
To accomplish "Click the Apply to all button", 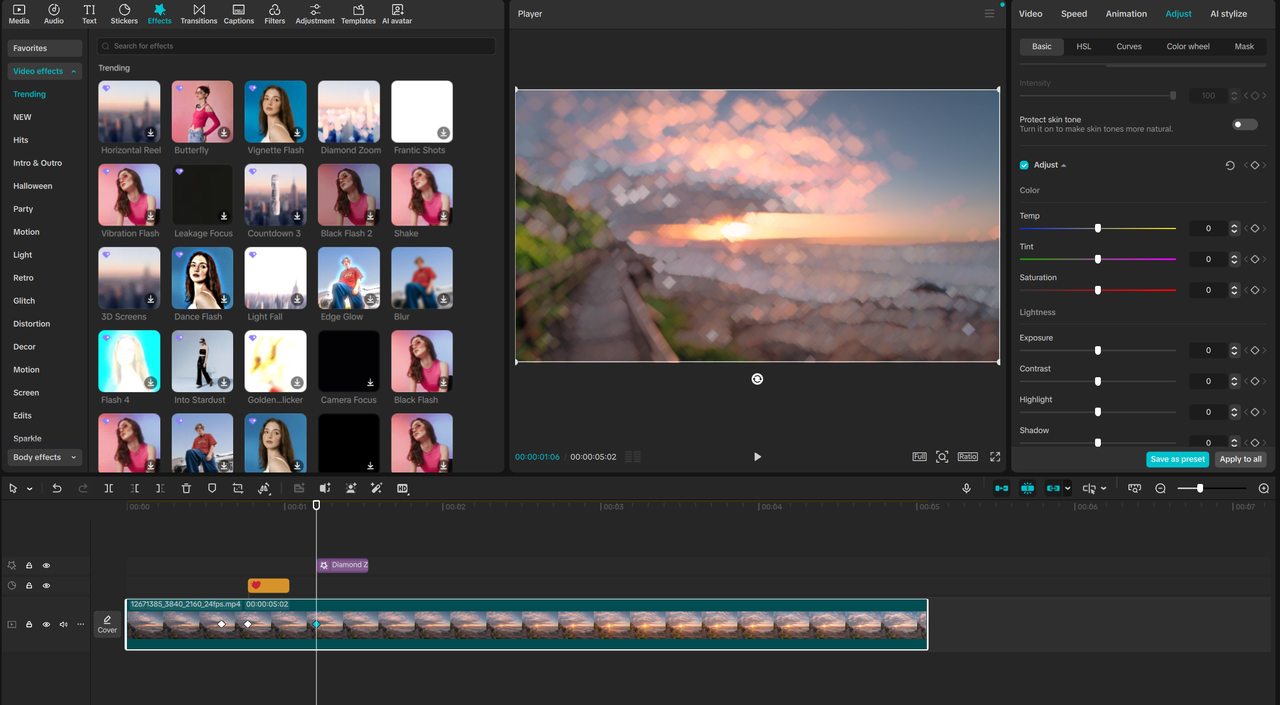I will (1240, 459).
